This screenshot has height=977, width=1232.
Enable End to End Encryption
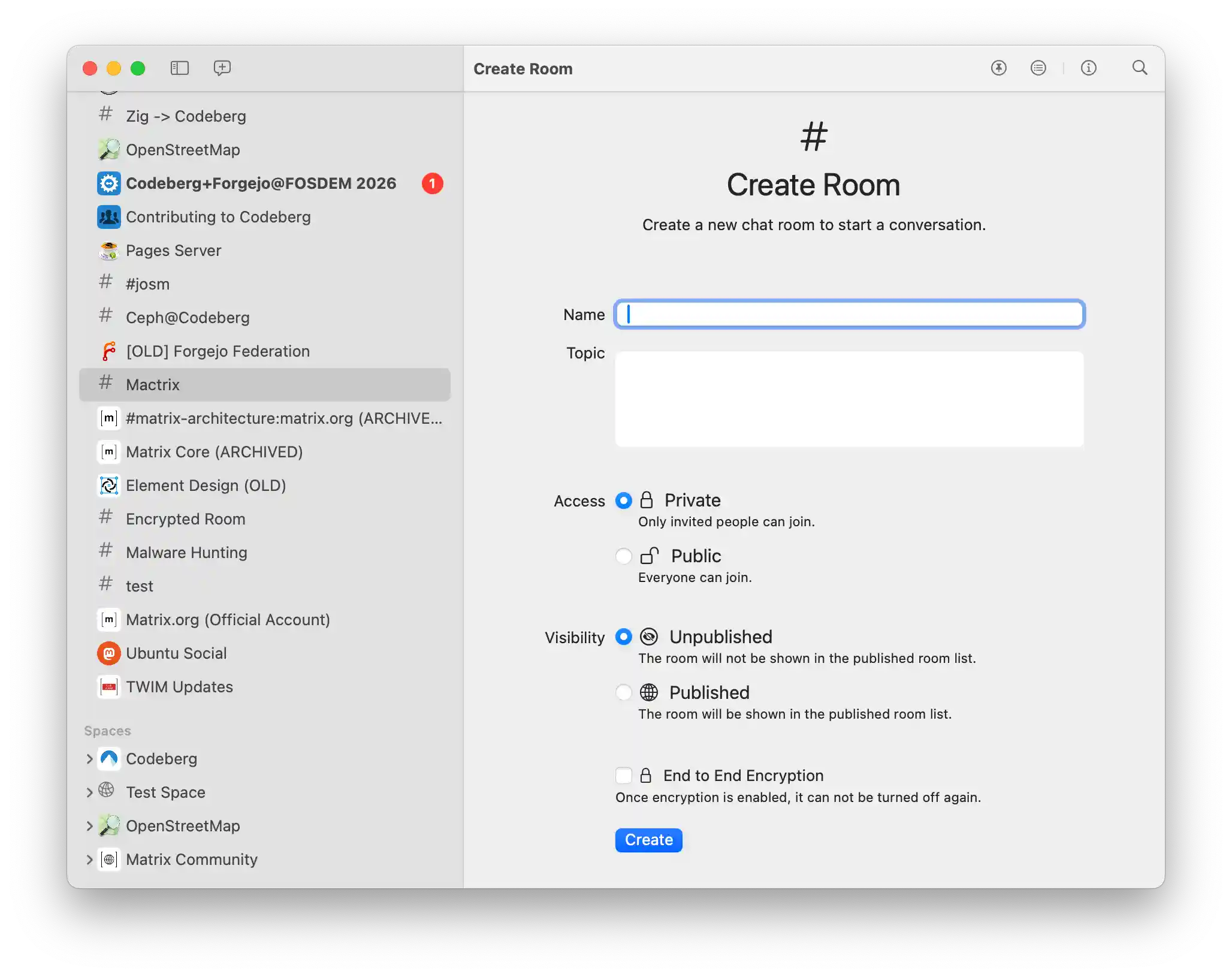pos(624,775)
